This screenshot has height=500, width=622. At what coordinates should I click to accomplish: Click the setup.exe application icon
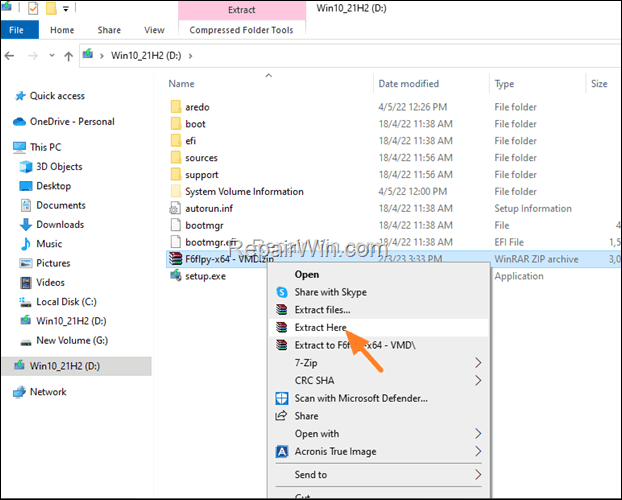tap(175, 275)
